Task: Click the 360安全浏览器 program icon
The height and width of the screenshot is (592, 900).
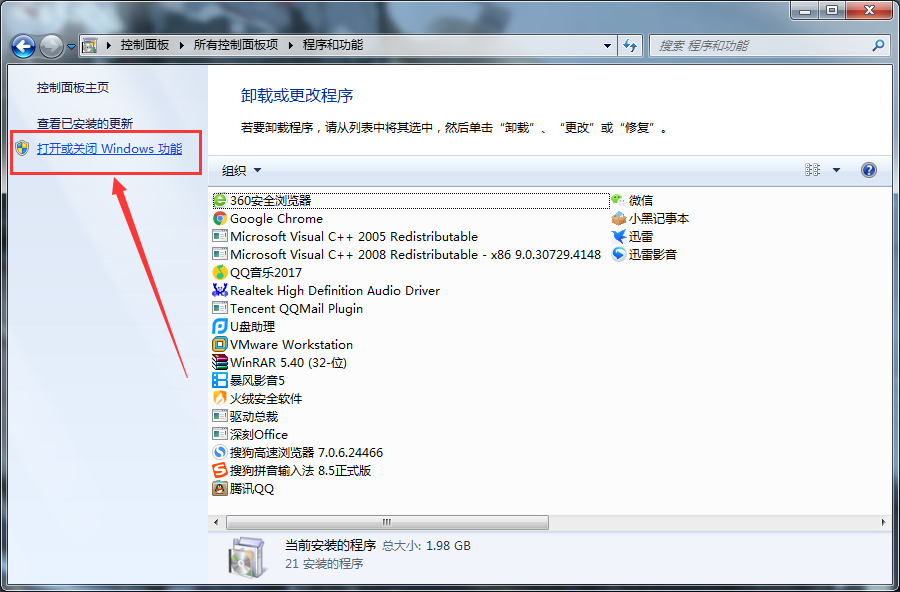Action: pyautogui.click(x=220, y=200)
